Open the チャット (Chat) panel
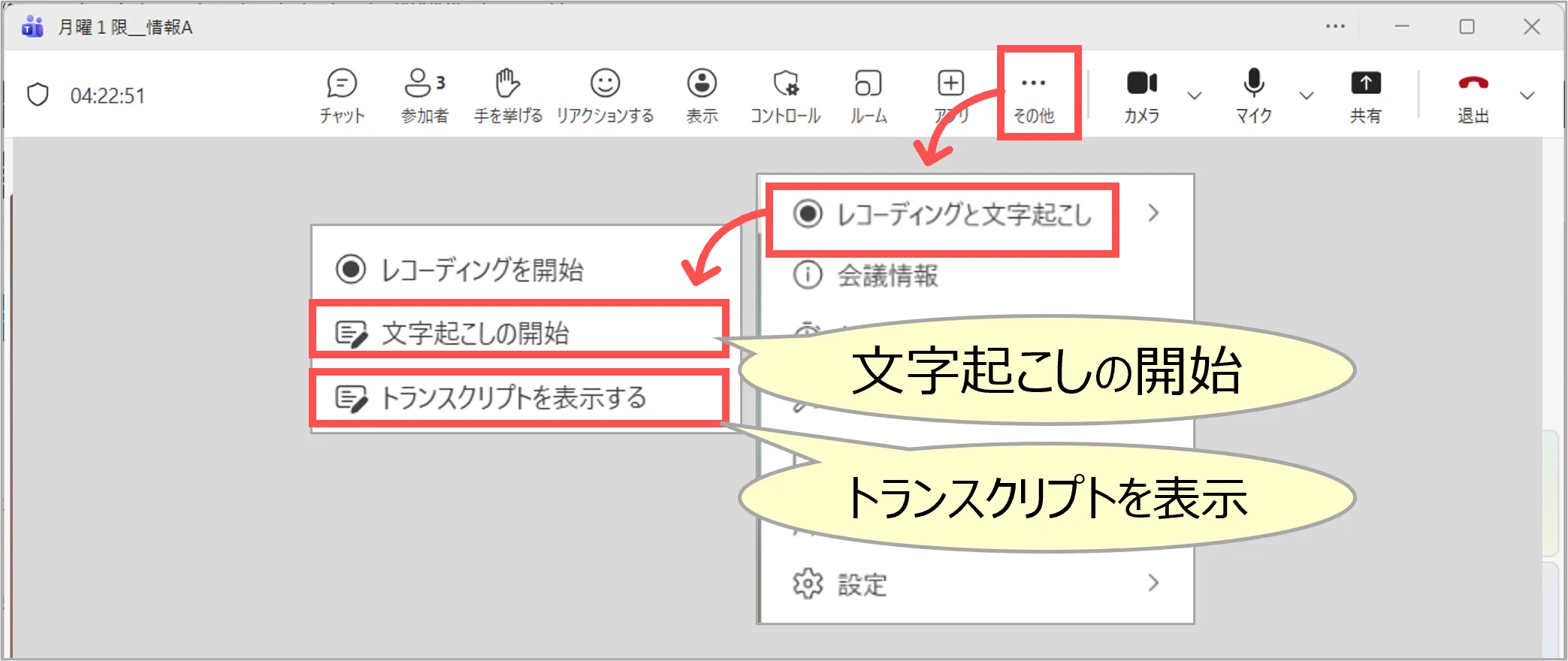Viewport: 1568px width, 661px height. click(x=342, y=95)
